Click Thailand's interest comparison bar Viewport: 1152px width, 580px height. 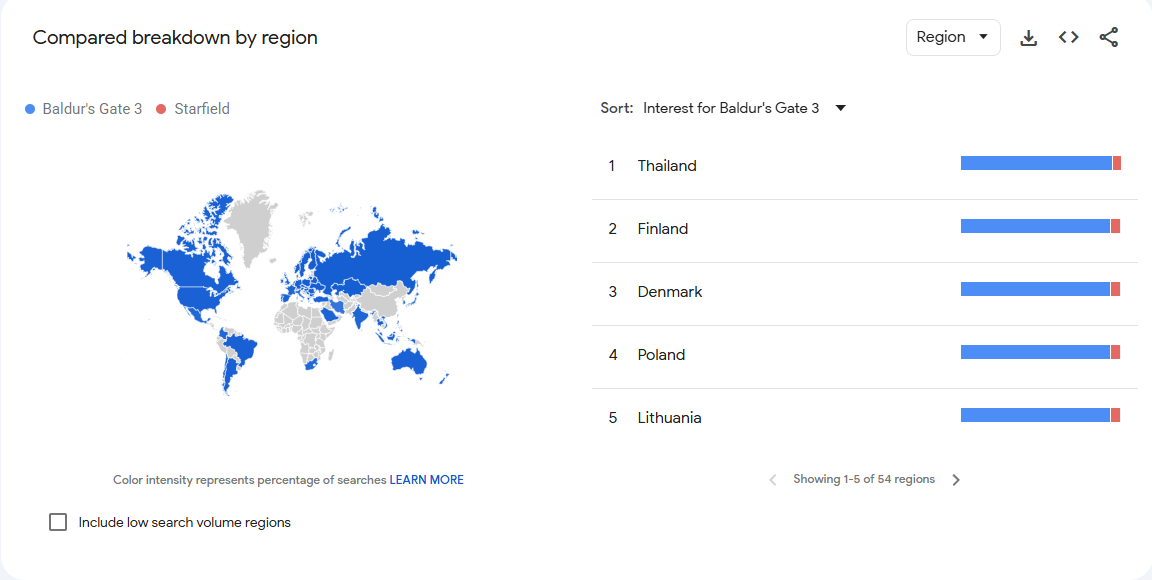(1040, 163)
